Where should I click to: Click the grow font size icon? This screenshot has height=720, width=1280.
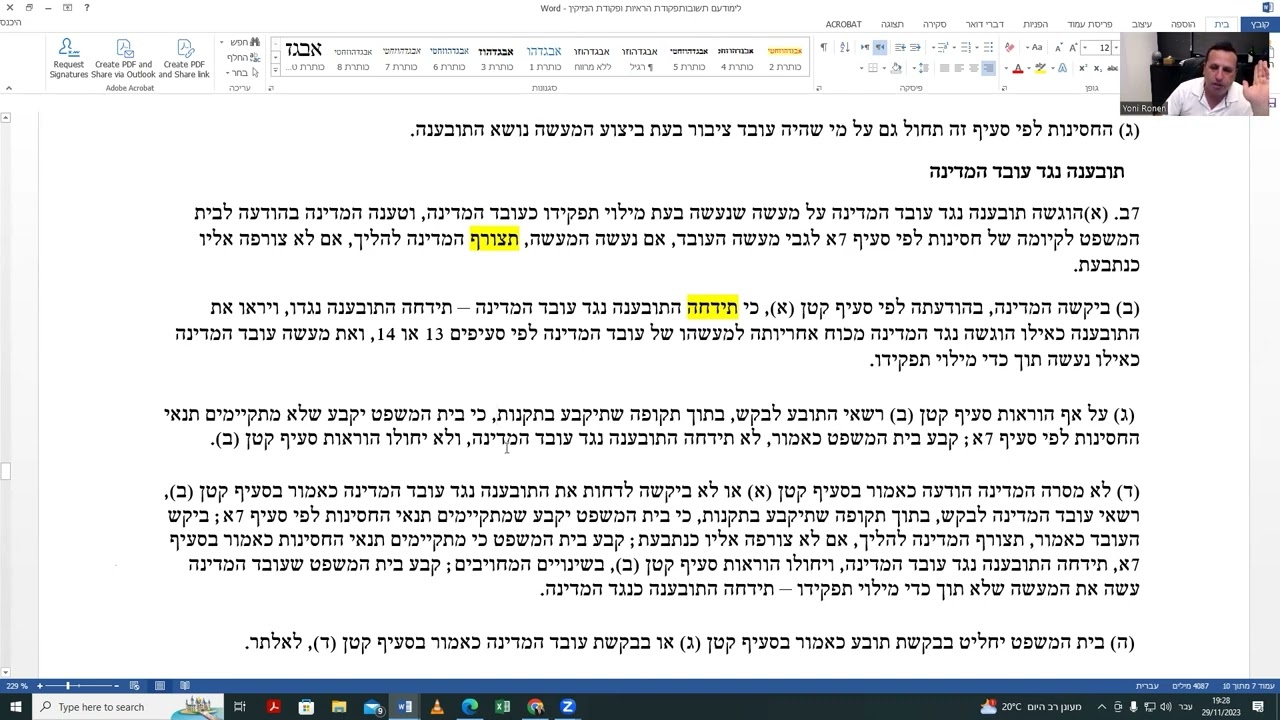pos(1072,47)
